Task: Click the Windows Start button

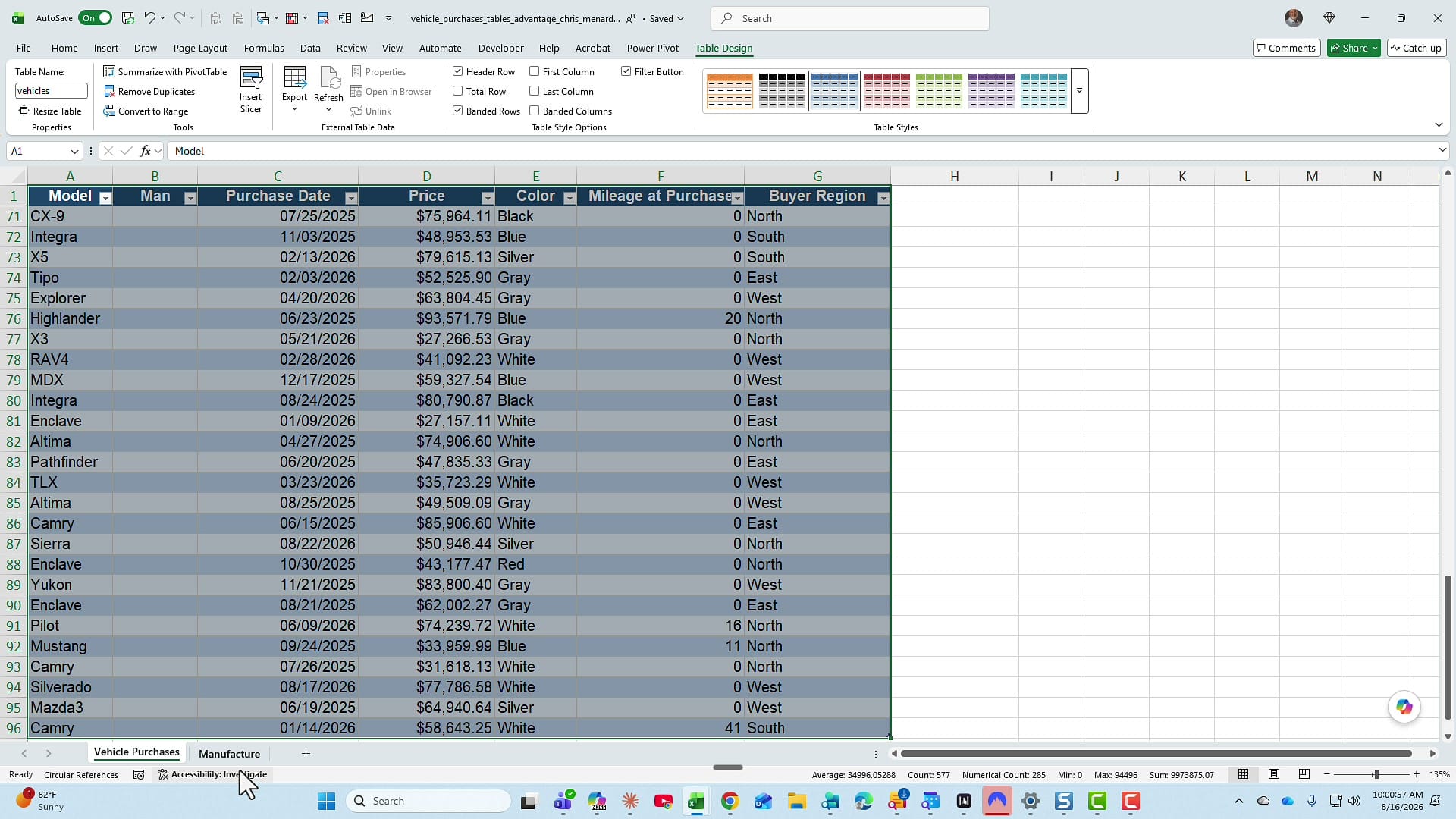Action: [x=326, y=801]
